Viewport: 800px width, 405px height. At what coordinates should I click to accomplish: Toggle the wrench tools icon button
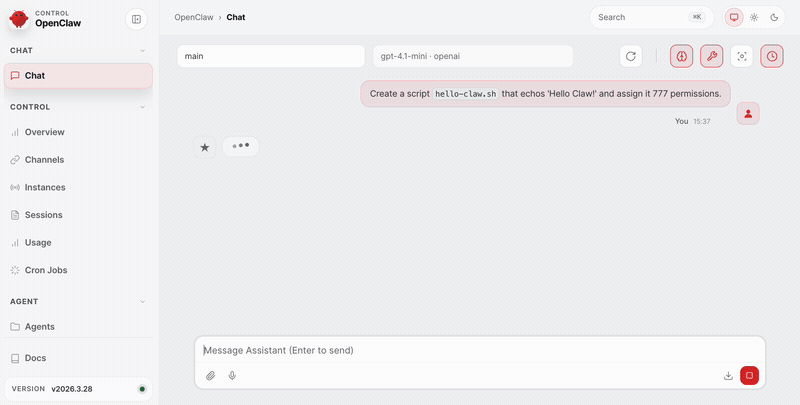click(712, 56)
